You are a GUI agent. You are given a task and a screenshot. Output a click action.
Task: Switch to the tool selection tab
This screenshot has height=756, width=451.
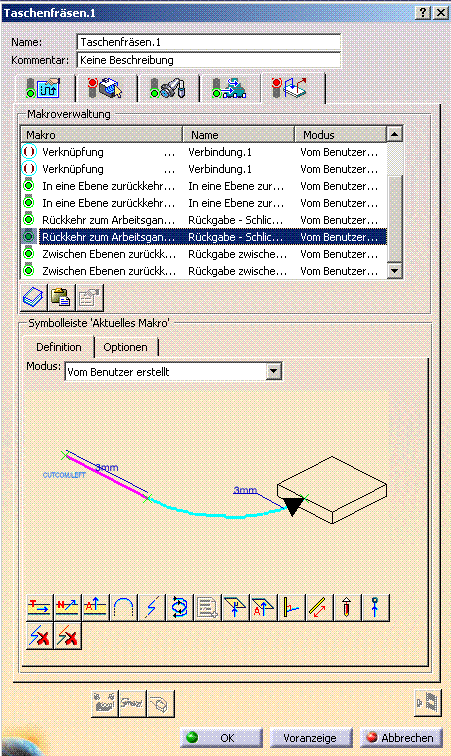tap(168, 88)
